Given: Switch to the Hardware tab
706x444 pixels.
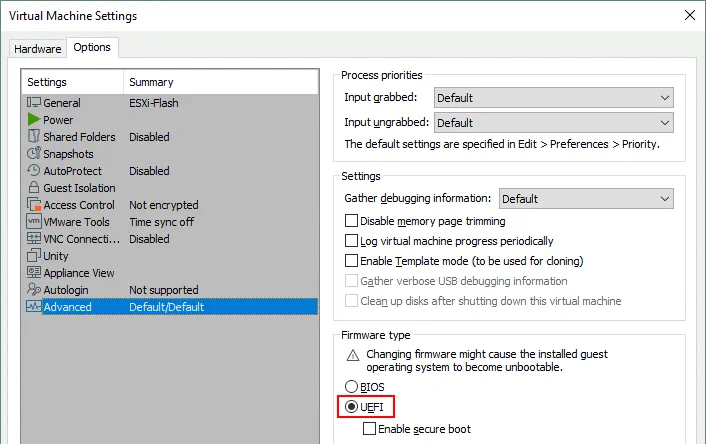Looking at the screenshot, I should pyautogui.click(x=37, y=49).
